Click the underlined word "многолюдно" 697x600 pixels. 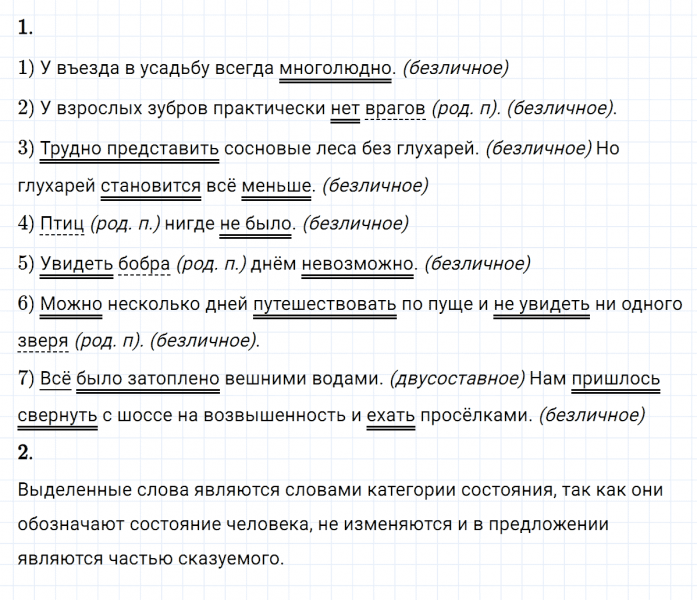point(335,69)
